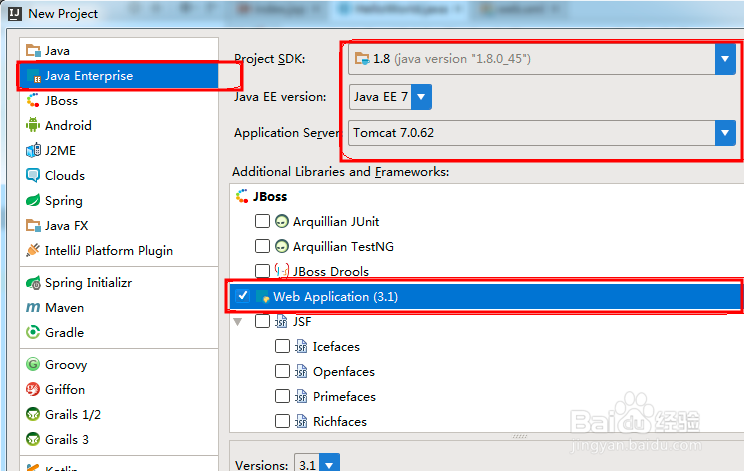Open the Versions 3.1 dropdown

(329, 463)
